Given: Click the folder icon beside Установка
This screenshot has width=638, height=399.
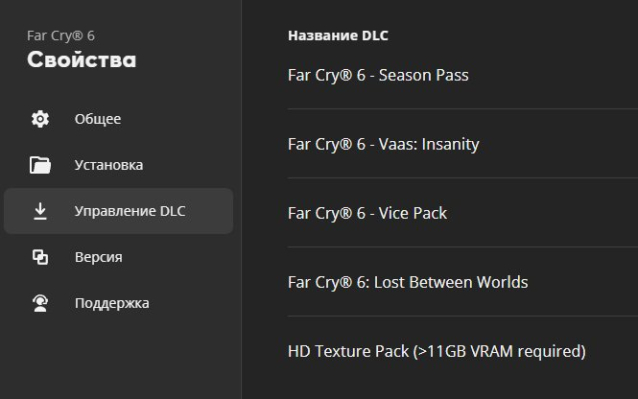Looking at the screenshot, I should (x=40, y=165).
